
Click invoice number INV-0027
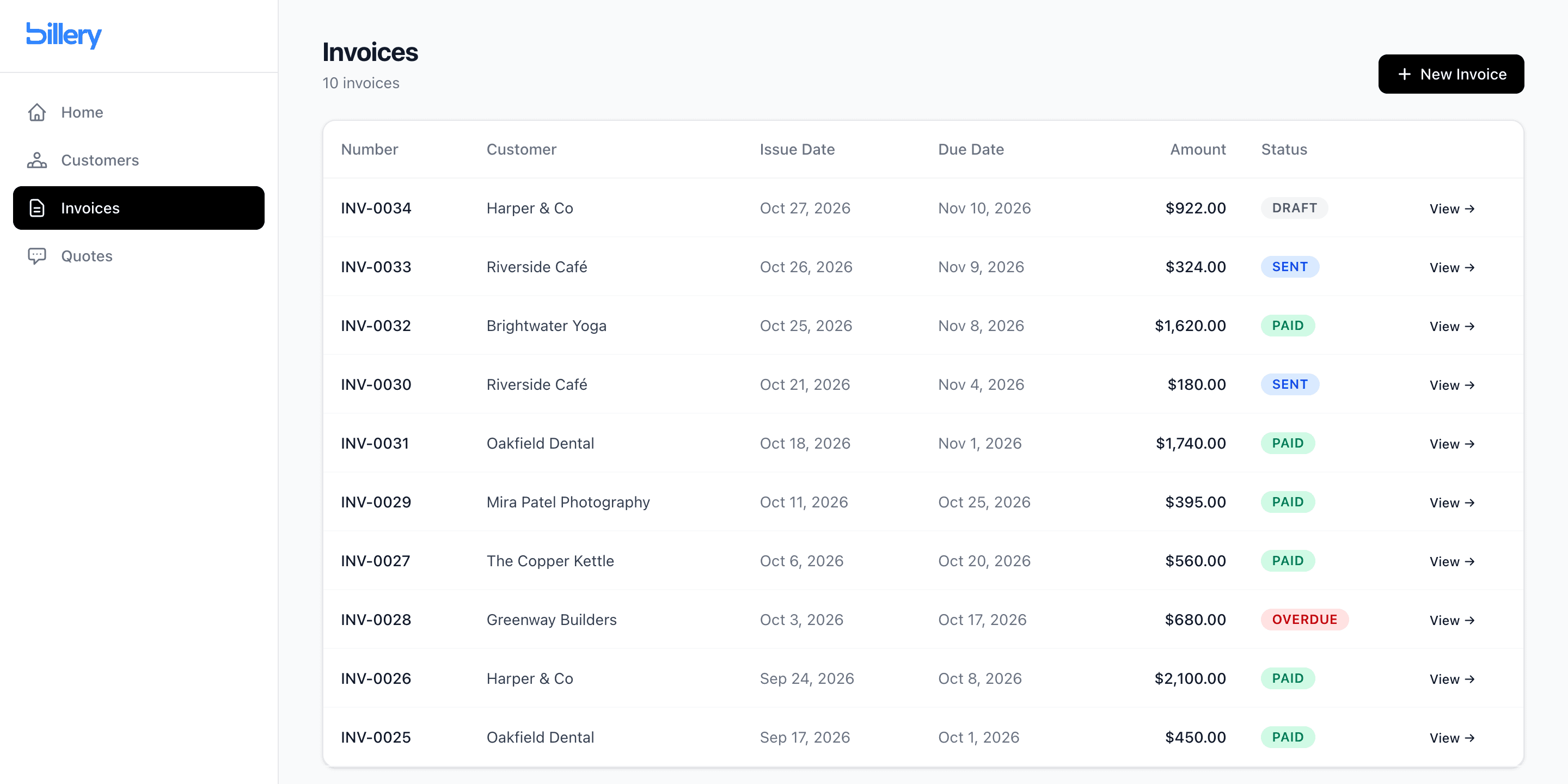[376, 561]
